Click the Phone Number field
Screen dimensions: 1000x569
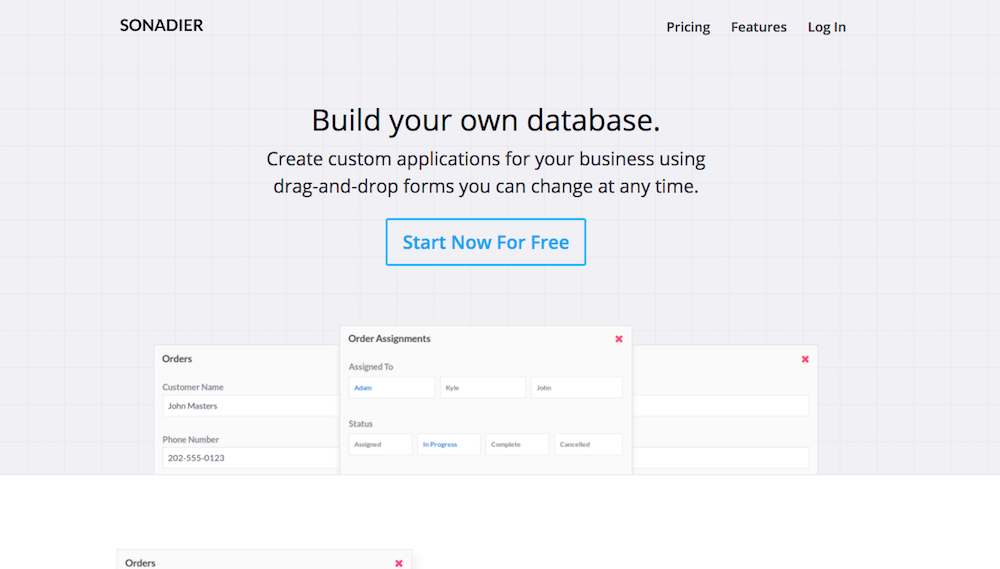(x=250, y=458)
